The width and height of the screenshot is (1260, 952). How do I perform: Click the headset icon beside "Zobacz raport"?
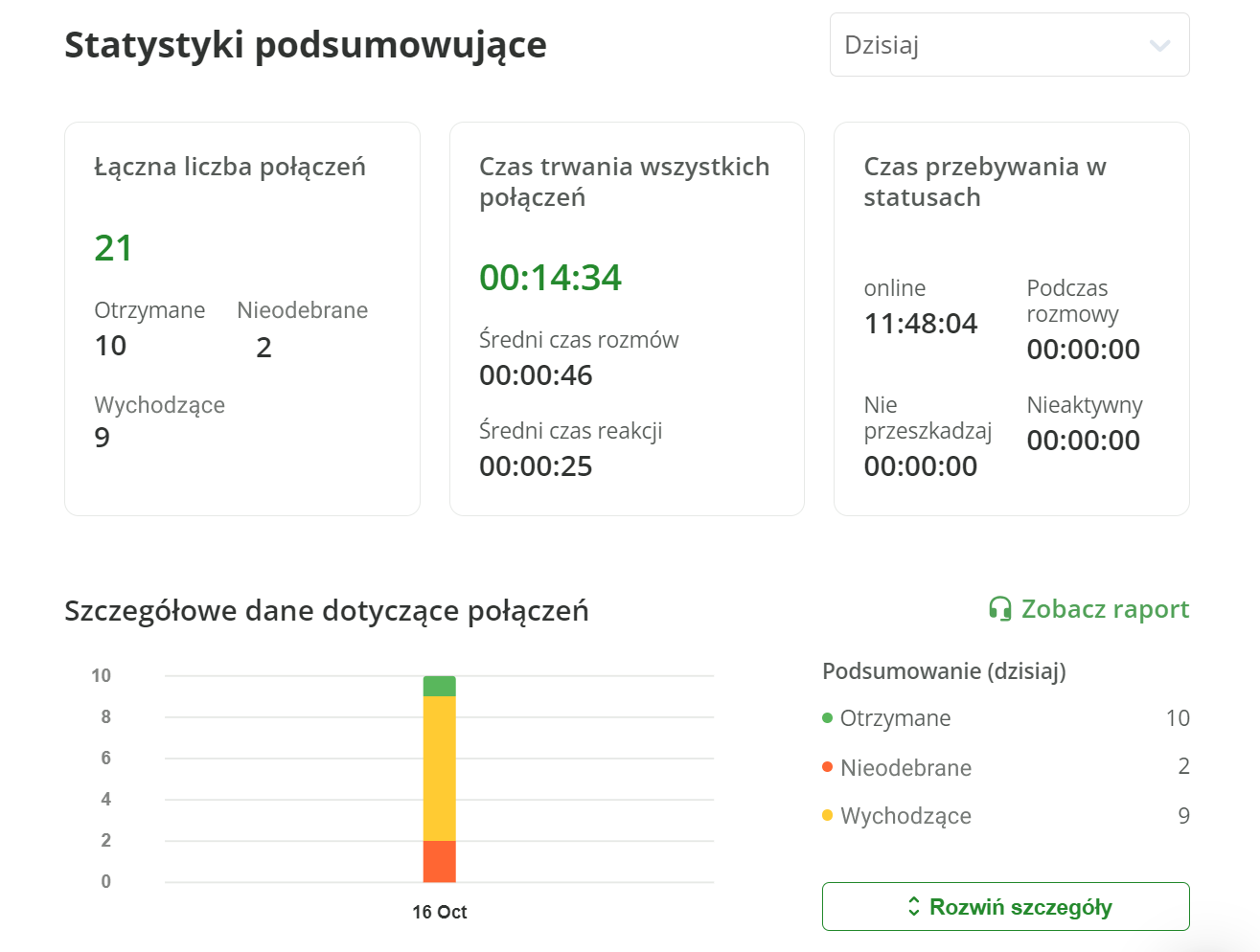(999, 609)
